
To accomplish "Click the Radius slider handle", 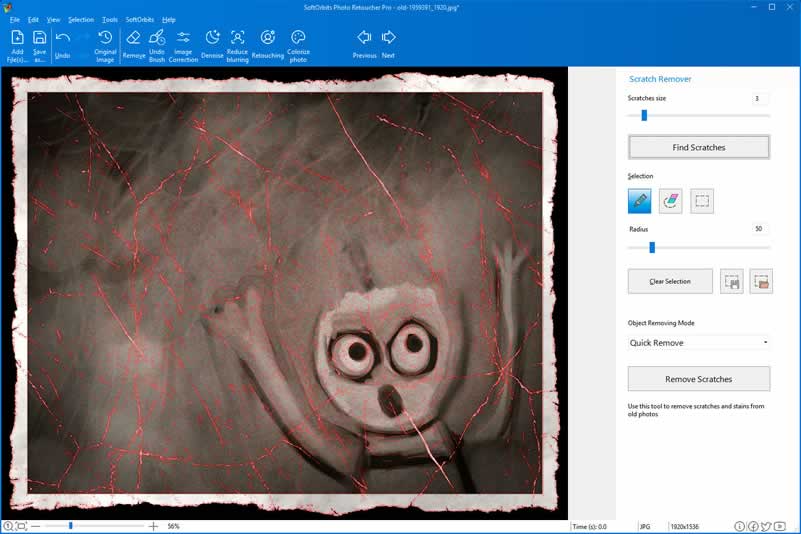I will (x=652, y=247).
